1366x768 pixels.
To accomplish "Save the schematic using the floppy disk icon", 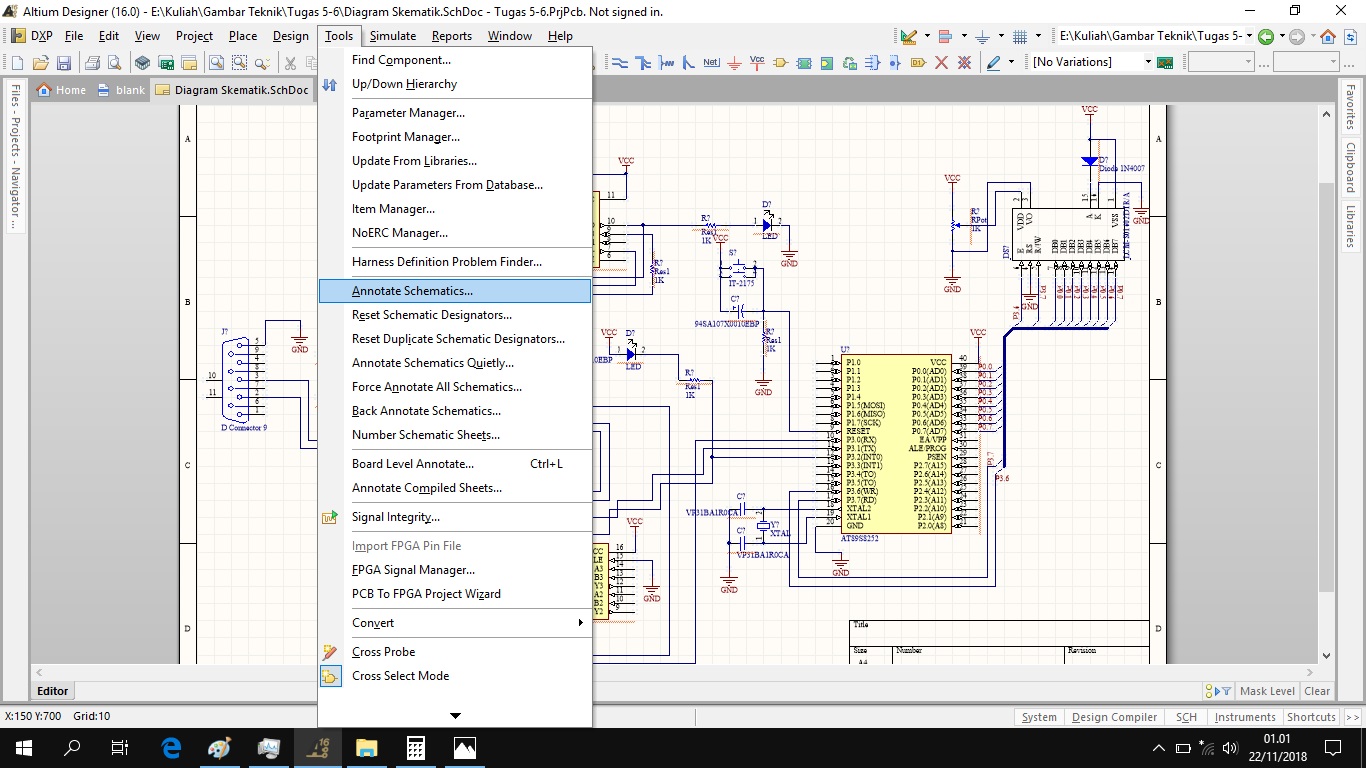I will (64, 62).
